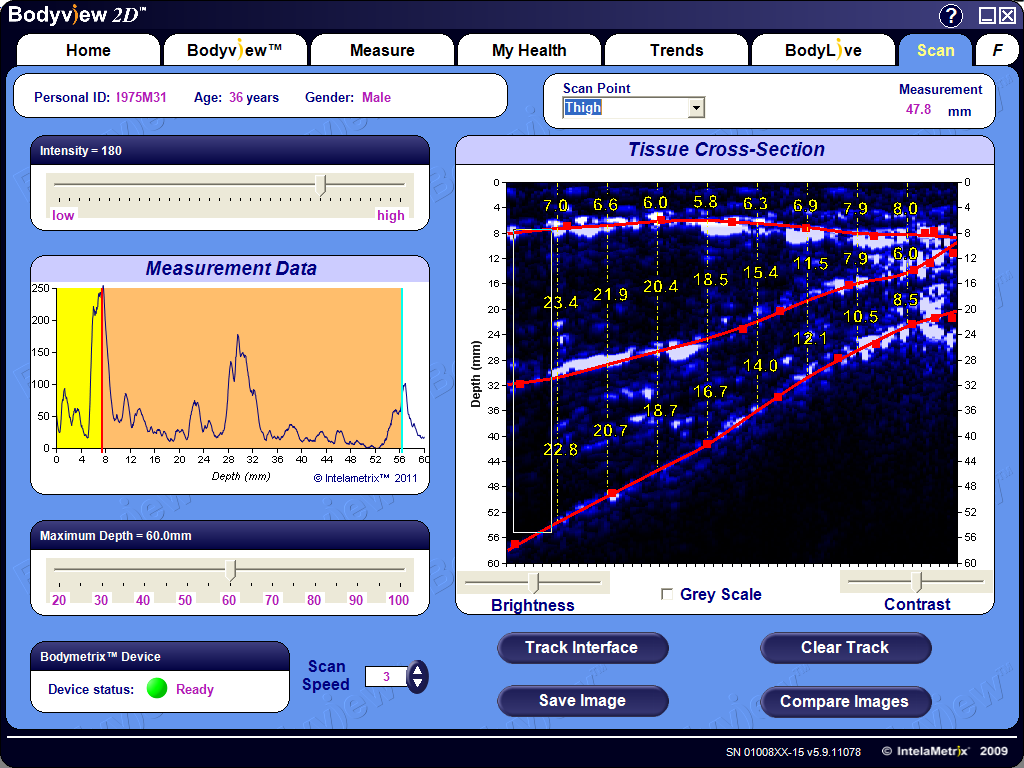Click the red marker line in graph
This screenshot has width=1024, height=768.
102,368
